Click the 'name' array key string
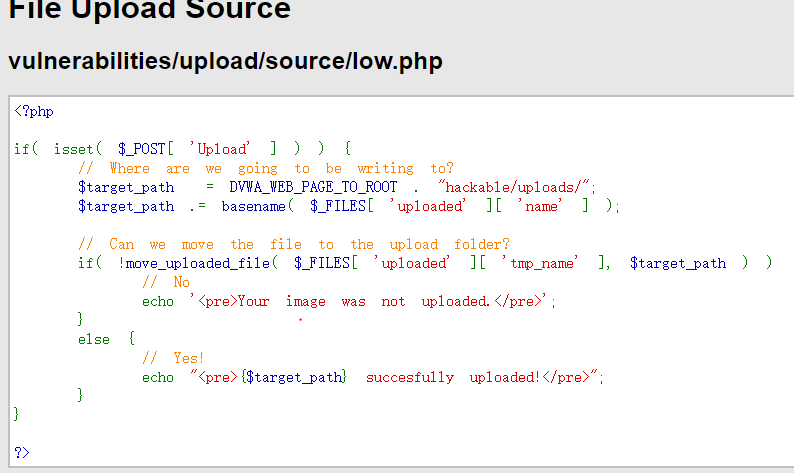Screen dimensions: 794x473 540,206
